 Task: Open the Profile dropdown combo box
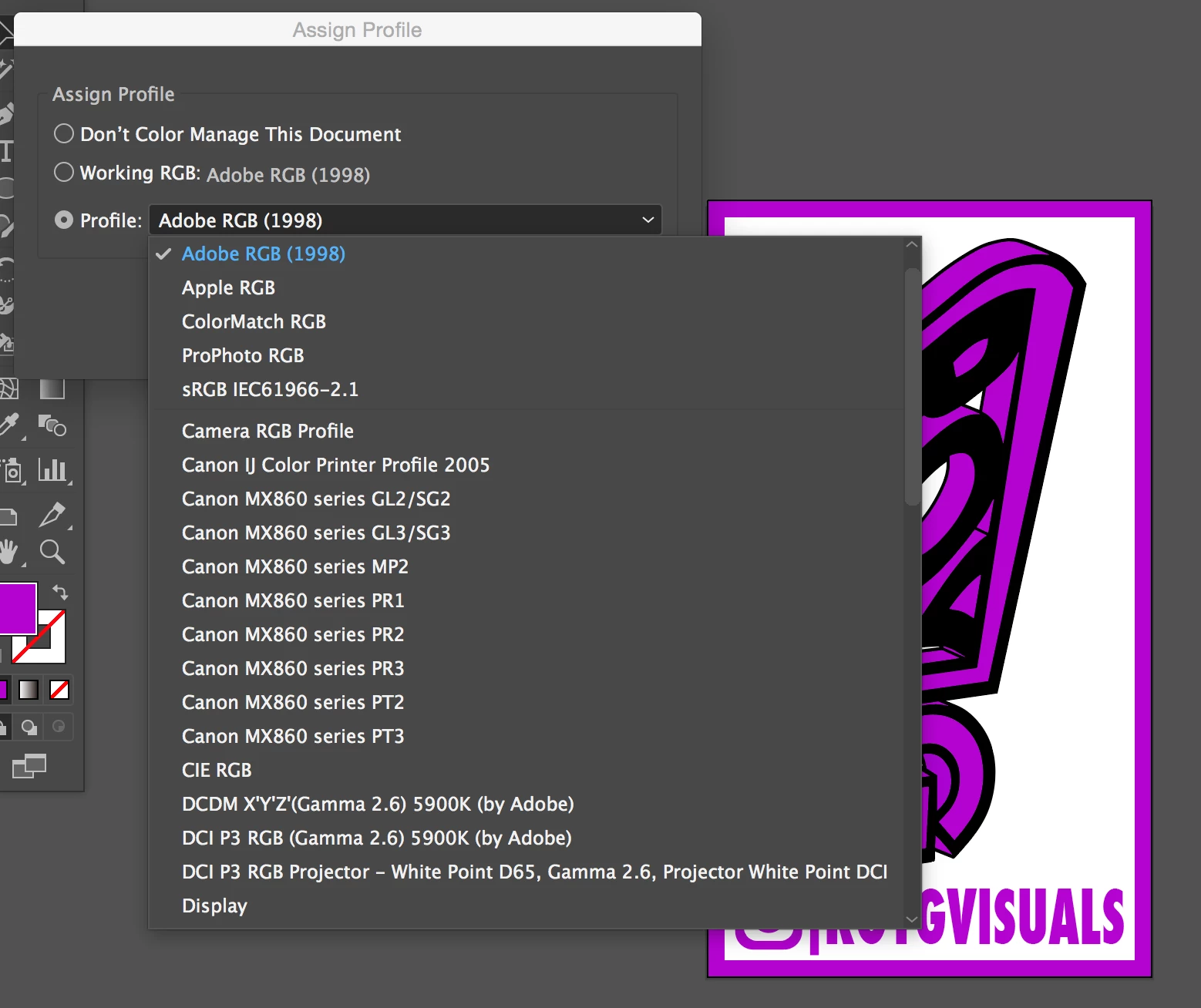(x=405, y=220)
